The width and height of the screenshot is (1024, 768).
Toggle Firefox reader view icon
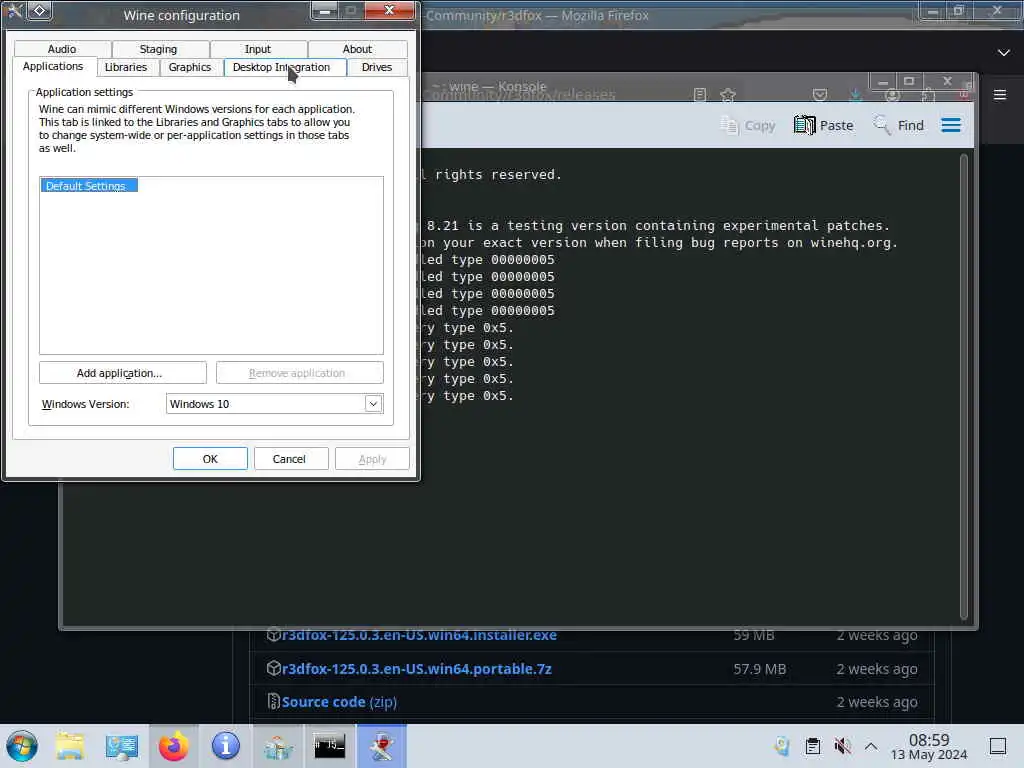[x=700, y=95]
